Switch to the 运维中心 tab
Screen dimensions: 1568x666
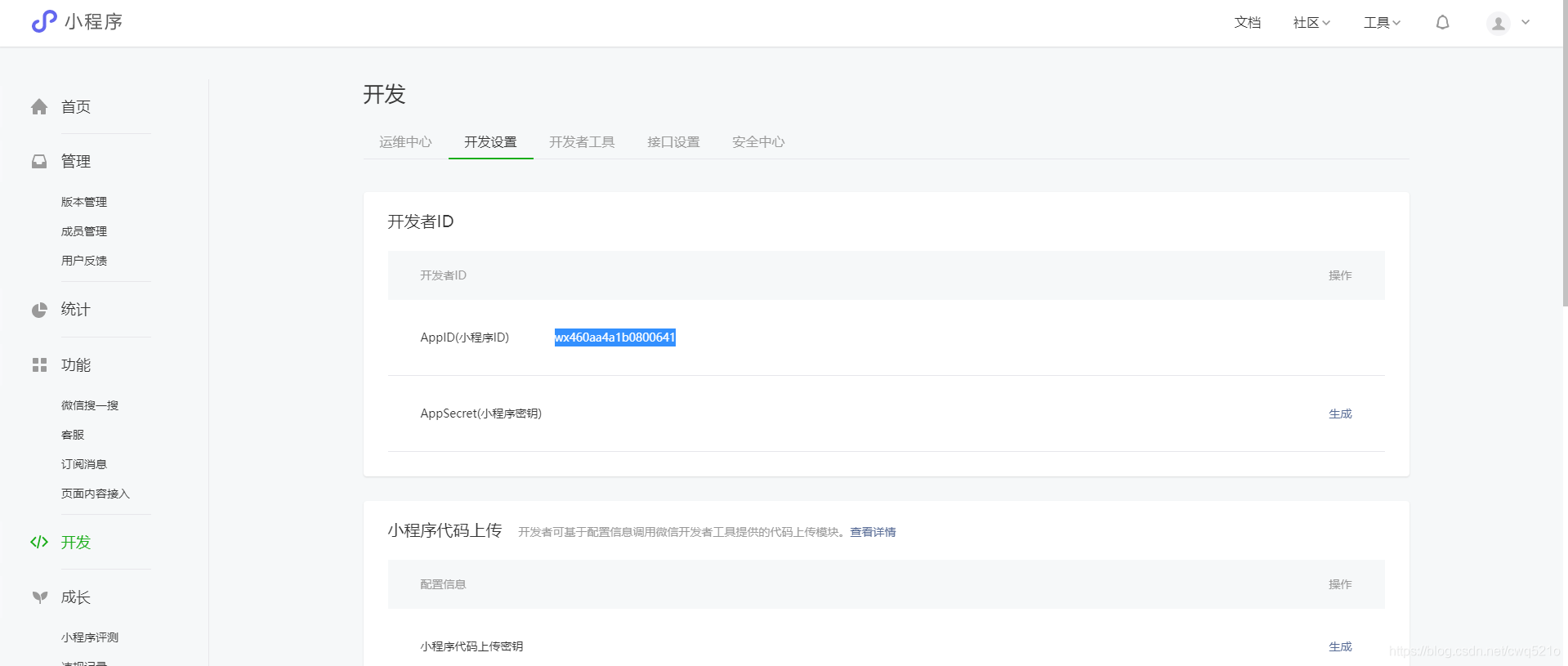(x=405, y=142)
